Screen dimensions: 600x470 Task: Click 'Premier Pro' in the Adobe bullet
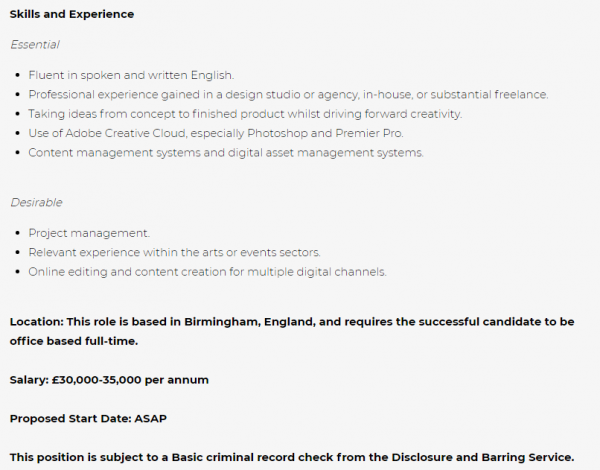pos(369,133)
